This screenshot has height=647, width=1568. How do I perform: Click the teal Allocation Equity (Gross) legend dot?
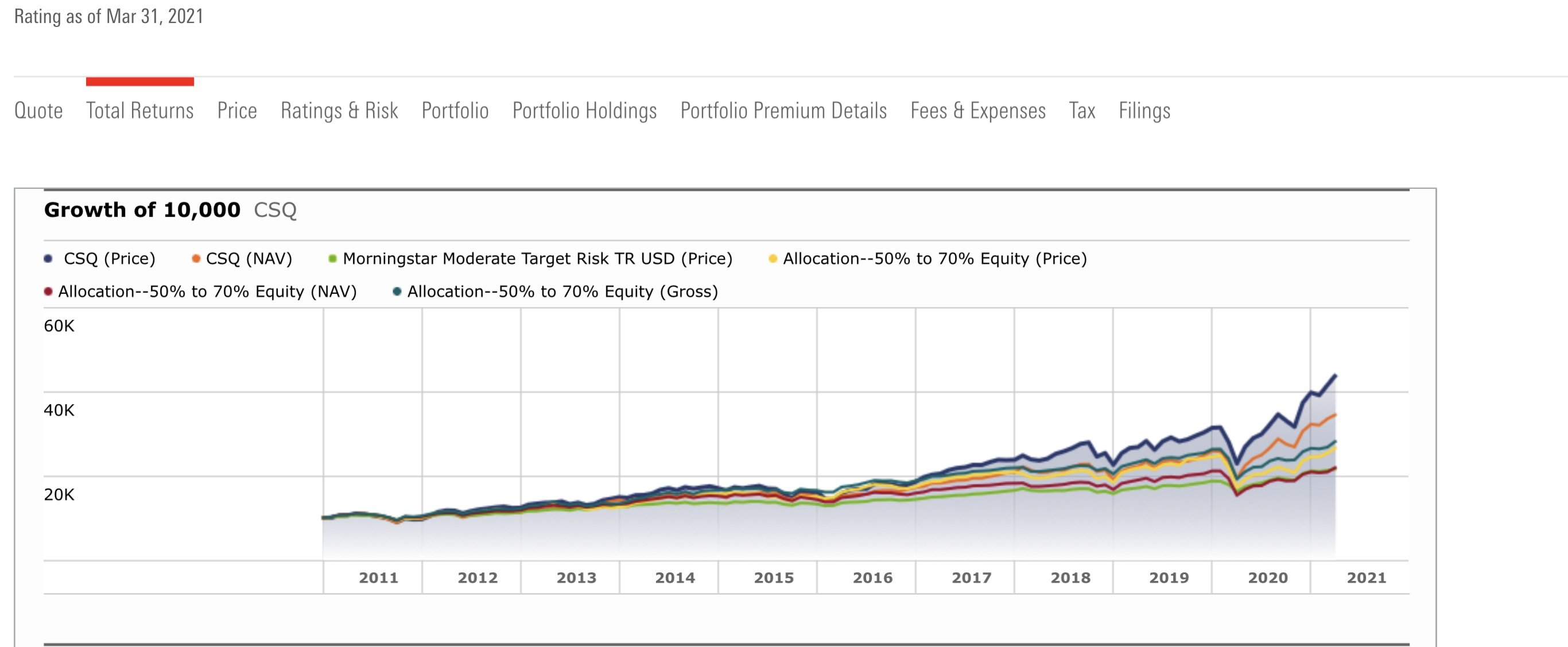[397, 292]
